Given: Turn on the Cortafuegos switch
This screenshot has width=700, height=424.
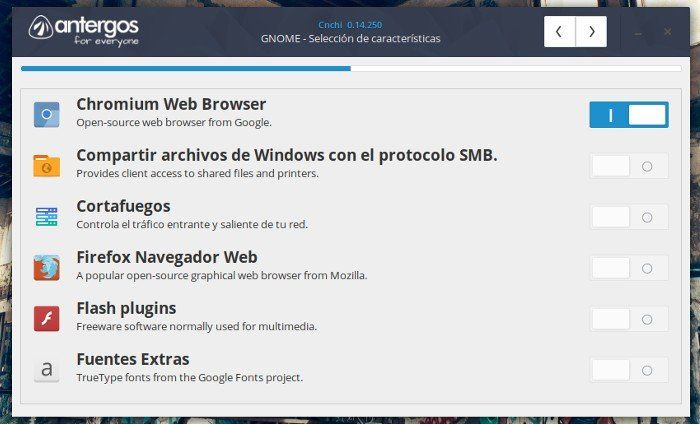Looking at the screenshot, I should 628,217.
